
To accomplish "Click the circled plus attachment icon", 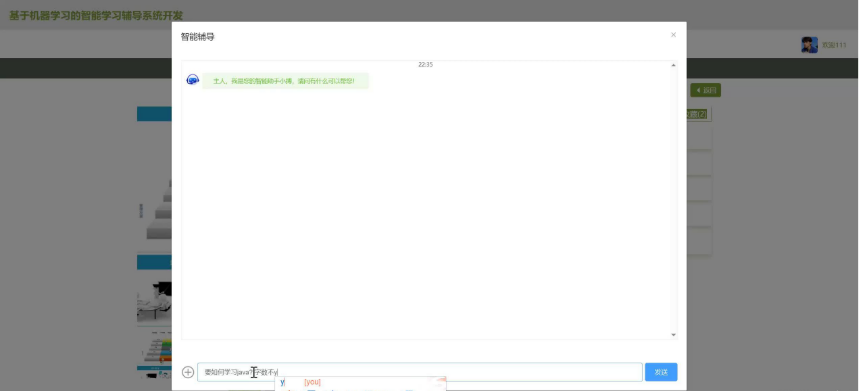I will click(x=188, y=372).
